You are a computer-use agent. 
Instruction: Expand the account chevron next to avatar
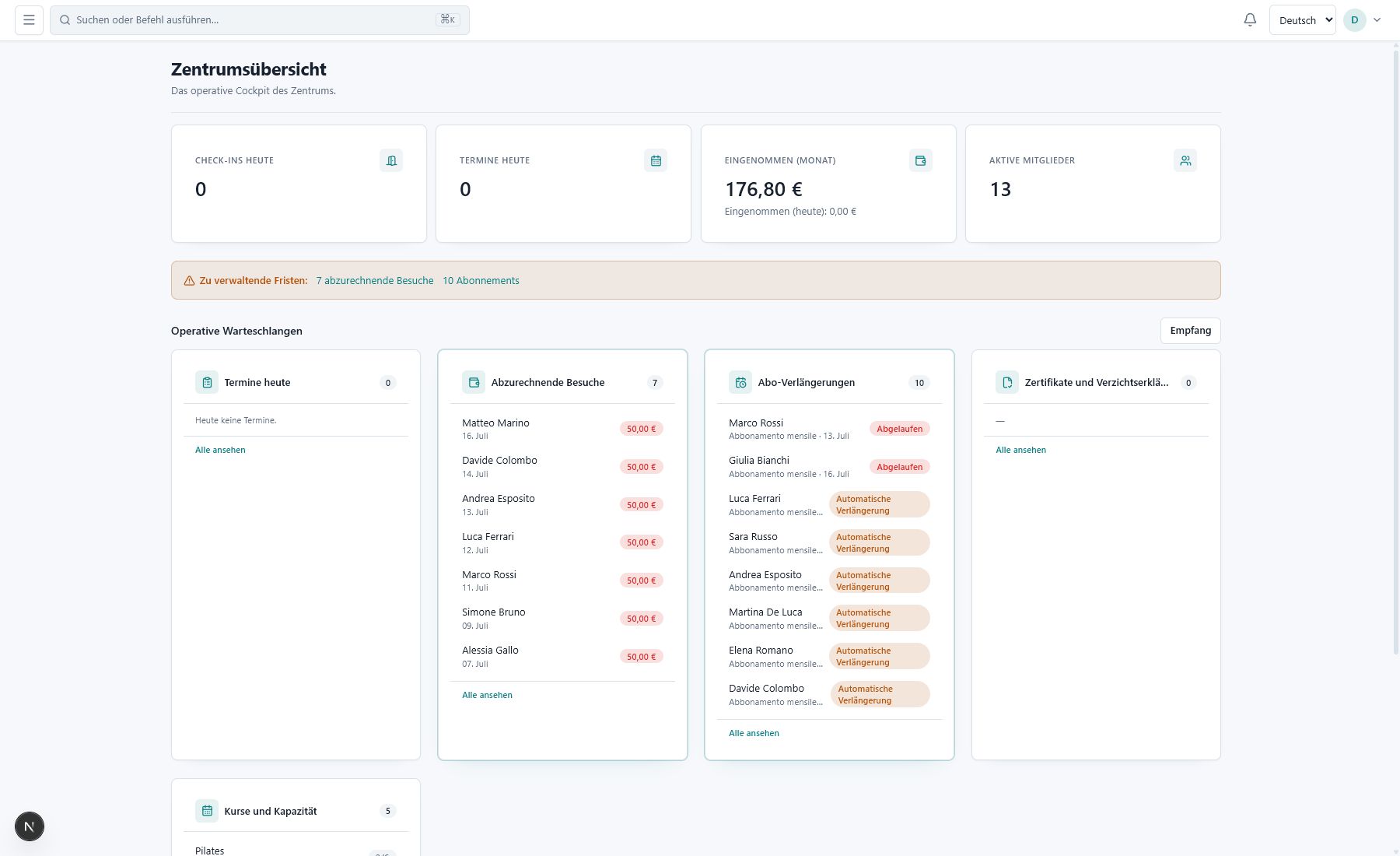click(x=1377, y=20)
